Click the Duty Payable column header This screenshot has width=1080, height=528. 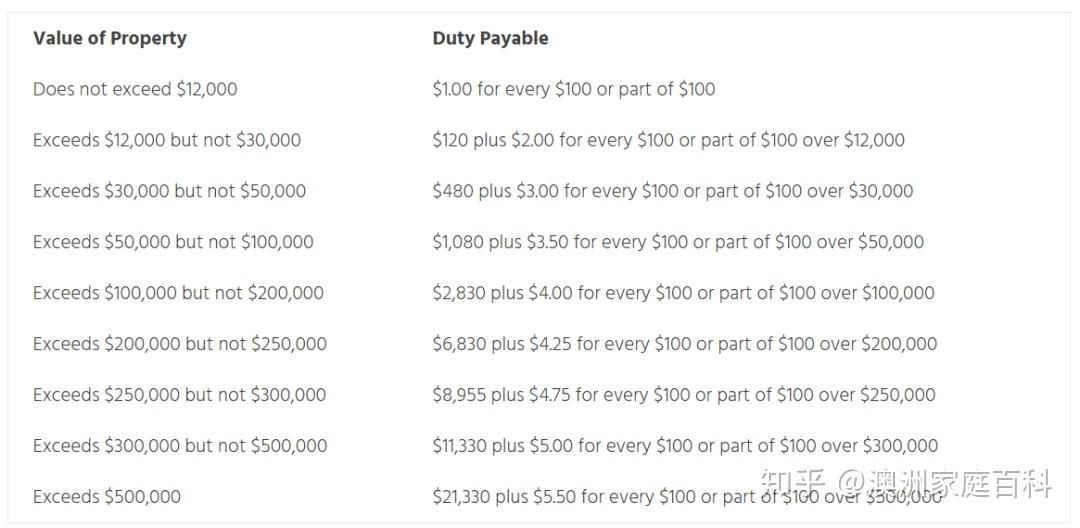point(490,38)
